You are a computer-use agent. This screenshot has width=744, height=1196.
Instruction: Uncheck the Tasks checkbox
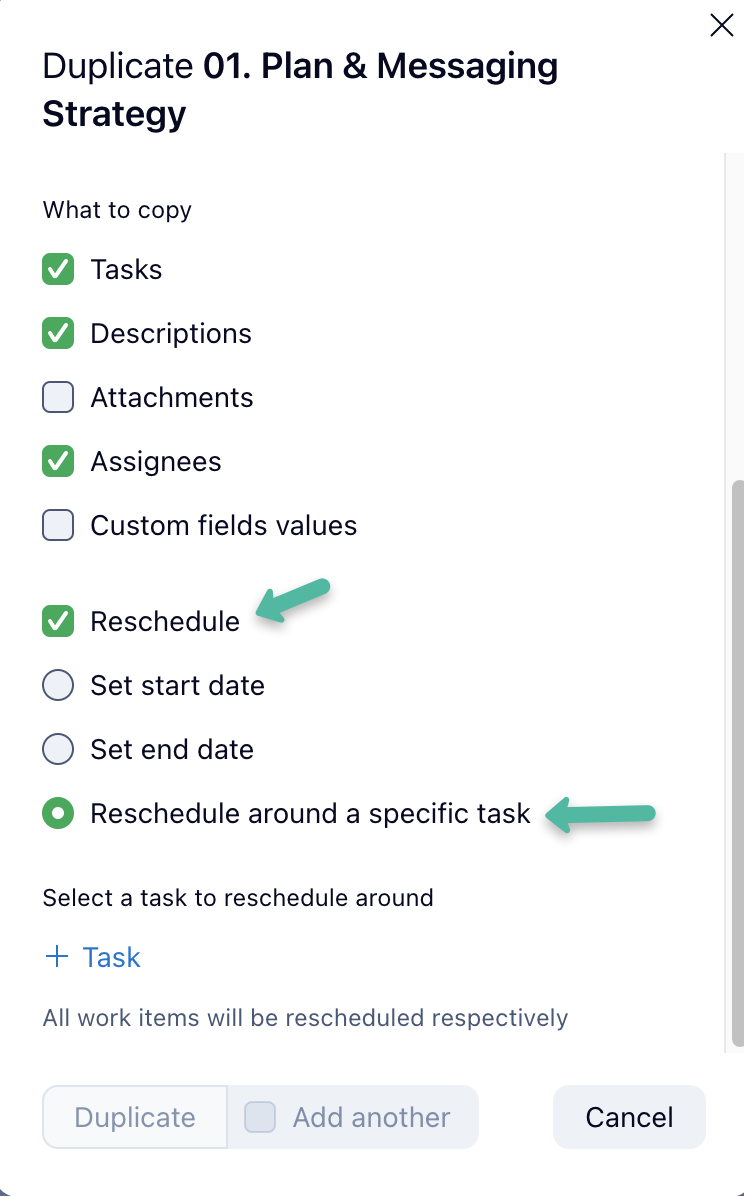click(58, 269)
